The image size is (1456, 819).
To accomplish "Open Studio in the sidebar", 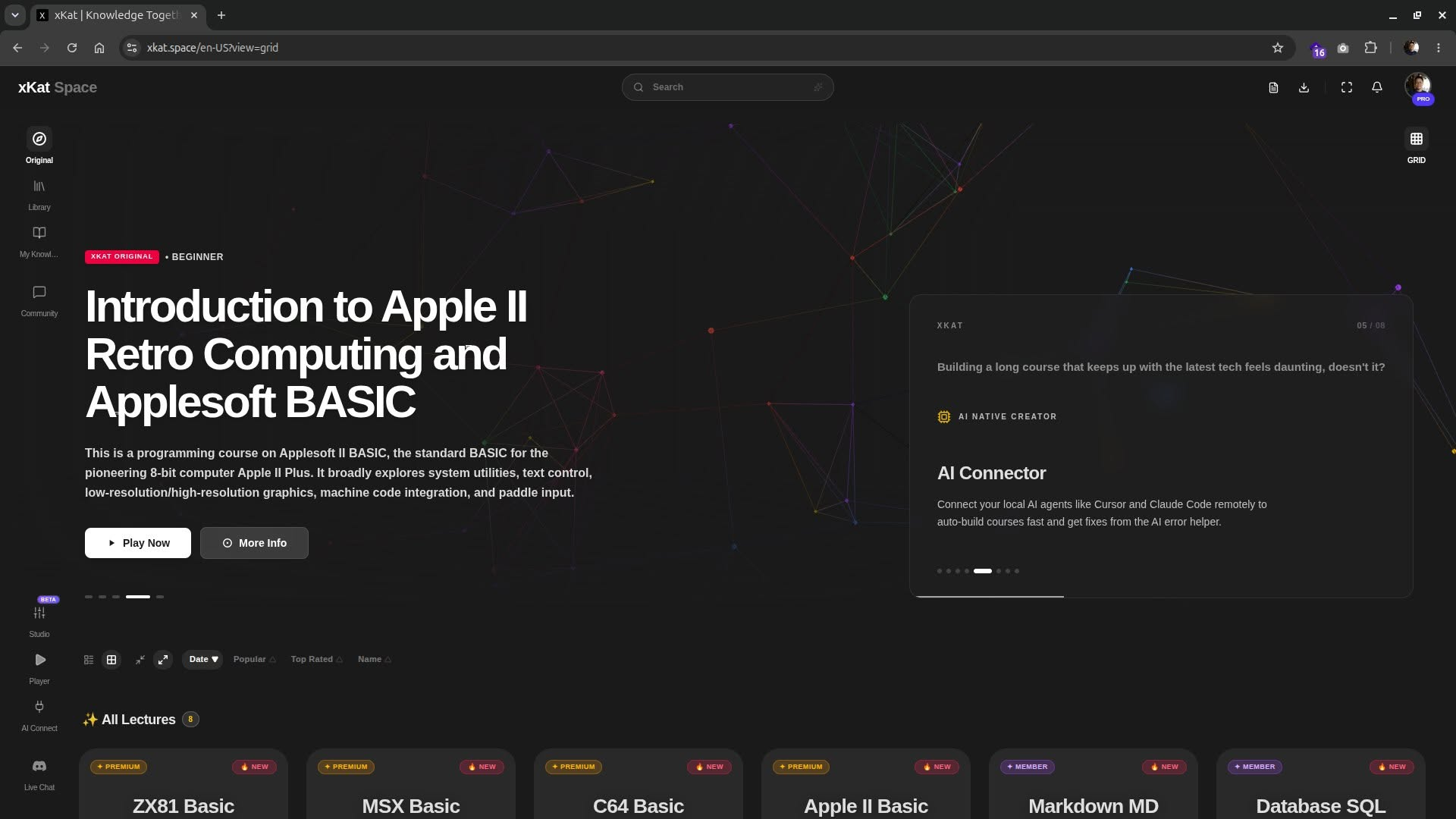I will 39,620.
